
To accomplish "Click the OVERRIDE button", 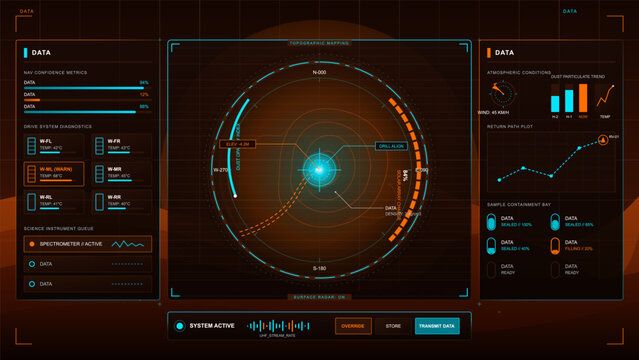I will click(x=353, y=326).
